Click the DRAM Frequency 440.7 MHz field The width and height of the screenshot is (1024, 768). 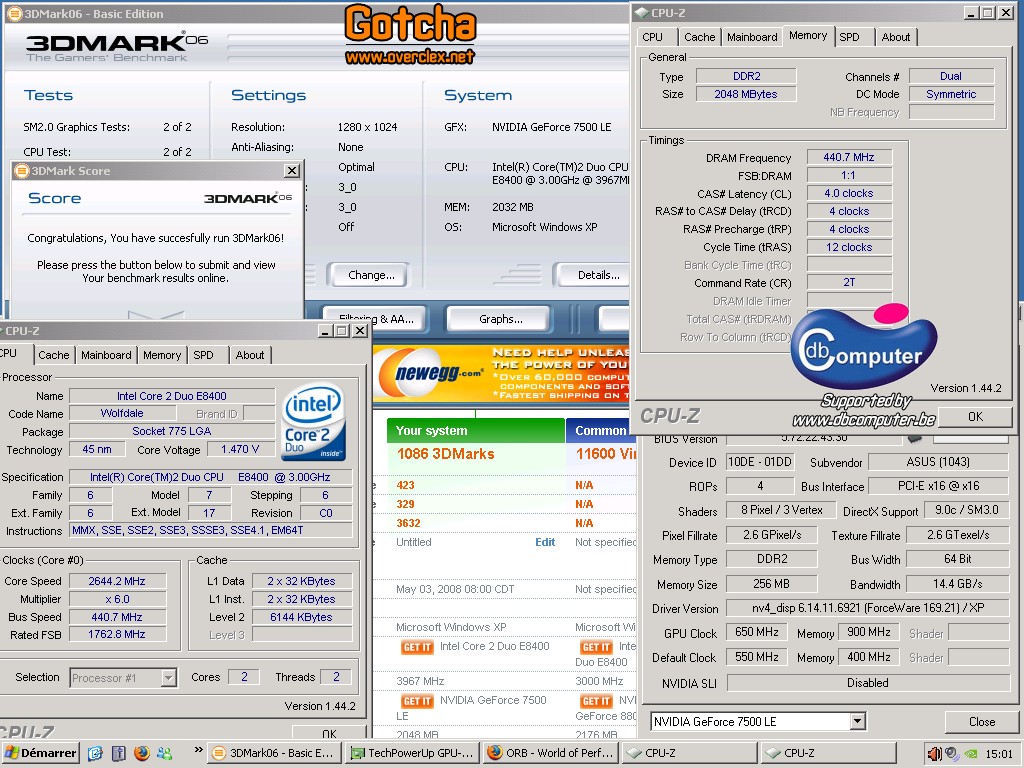click(x=848, y=157)
